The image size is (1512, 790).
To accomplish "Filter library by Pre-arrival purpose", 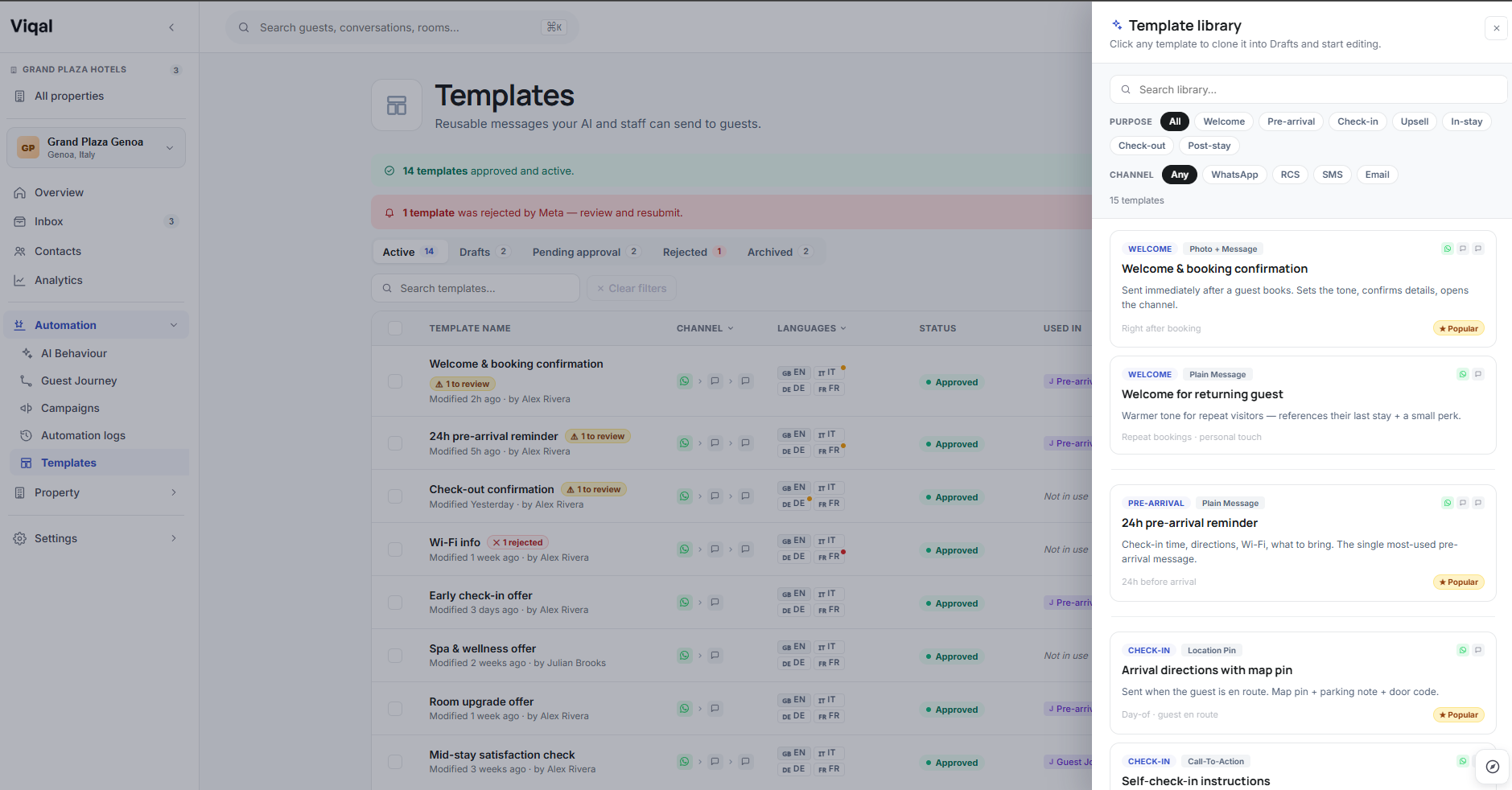I will 1291,121.
